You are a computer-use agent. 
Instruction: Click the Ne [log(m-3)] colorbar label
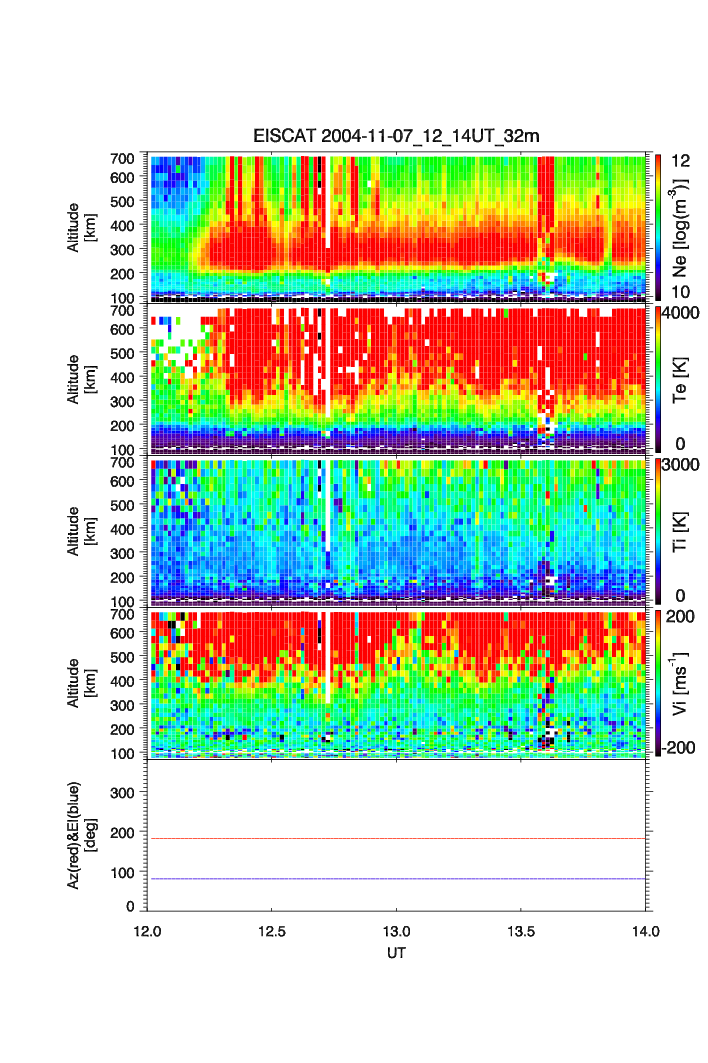pos(681,227)
